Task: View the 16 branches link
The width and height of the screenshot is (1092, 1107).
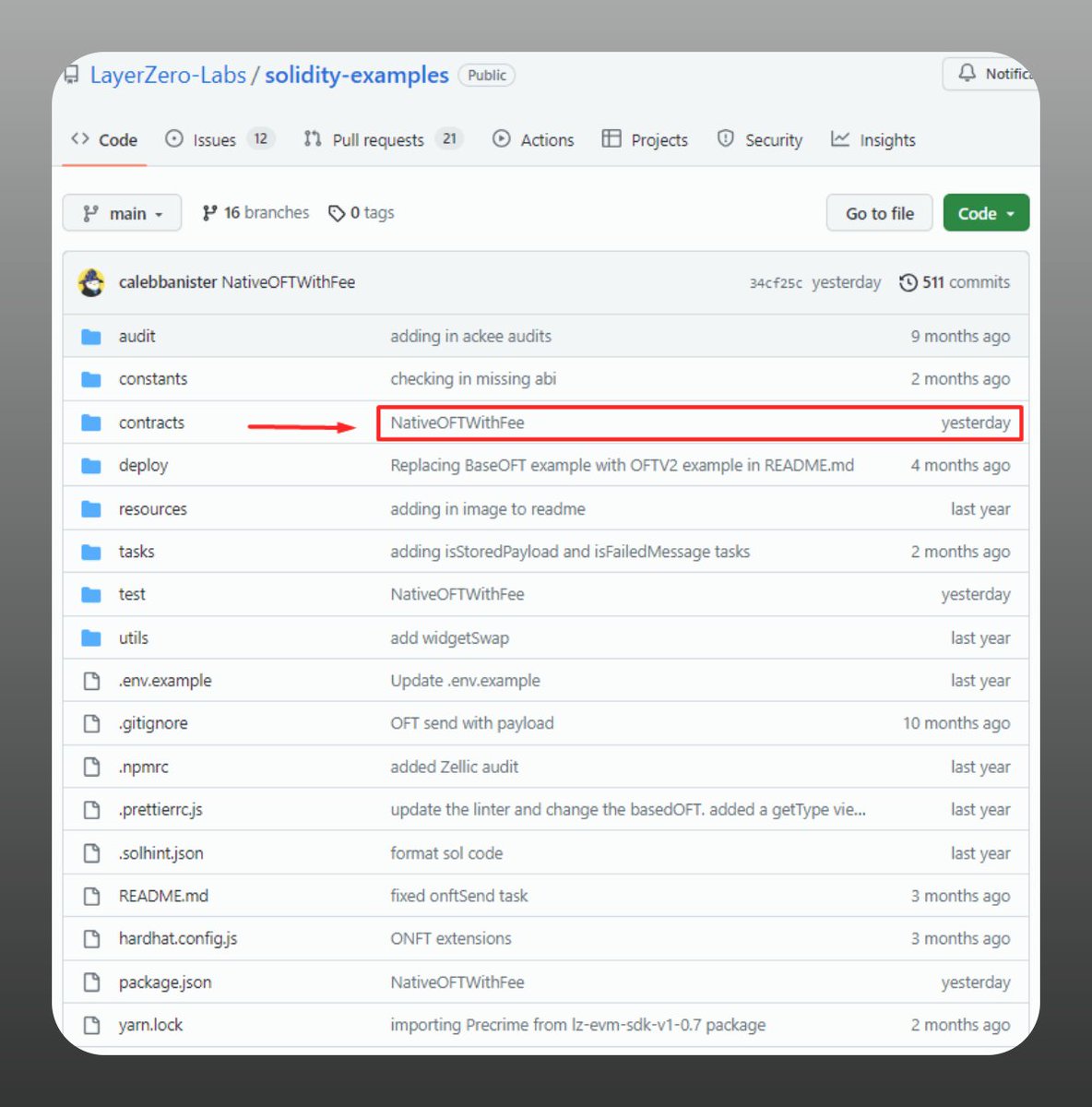Action: [255, 213]
